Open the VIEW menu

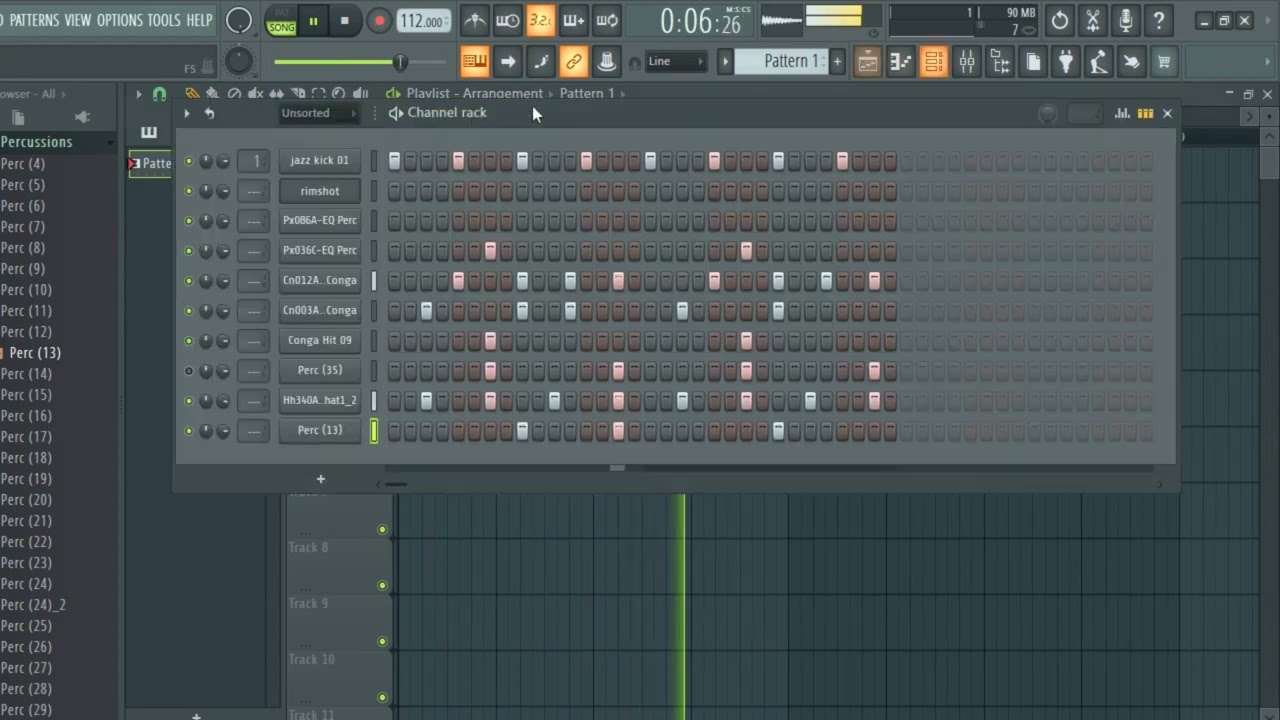point(78,20)
